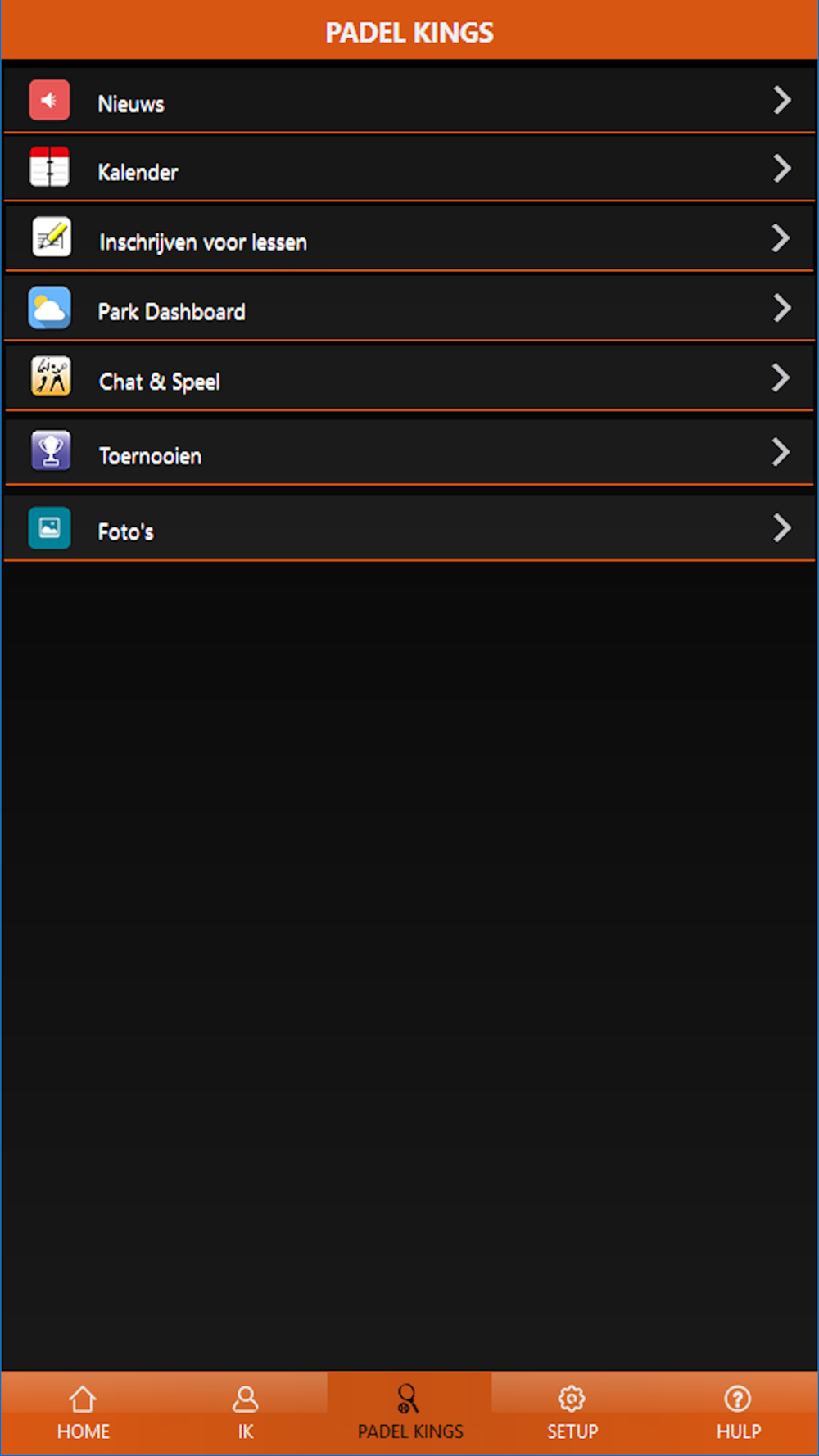Expand the Inschrijven voor lessen chevron

(781, 238)
